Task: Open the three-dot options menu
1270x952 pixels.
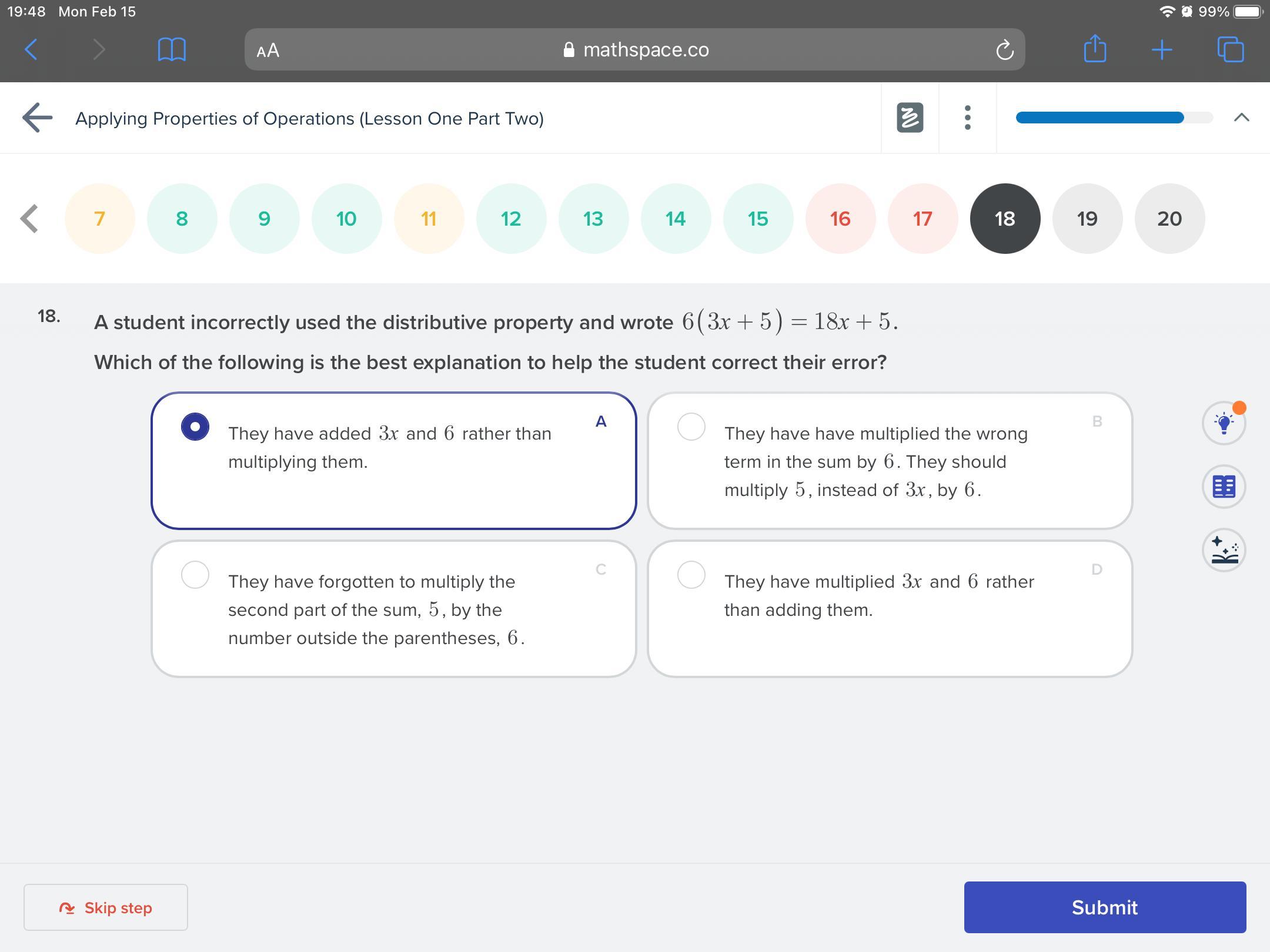Action: tap(967, 118)
